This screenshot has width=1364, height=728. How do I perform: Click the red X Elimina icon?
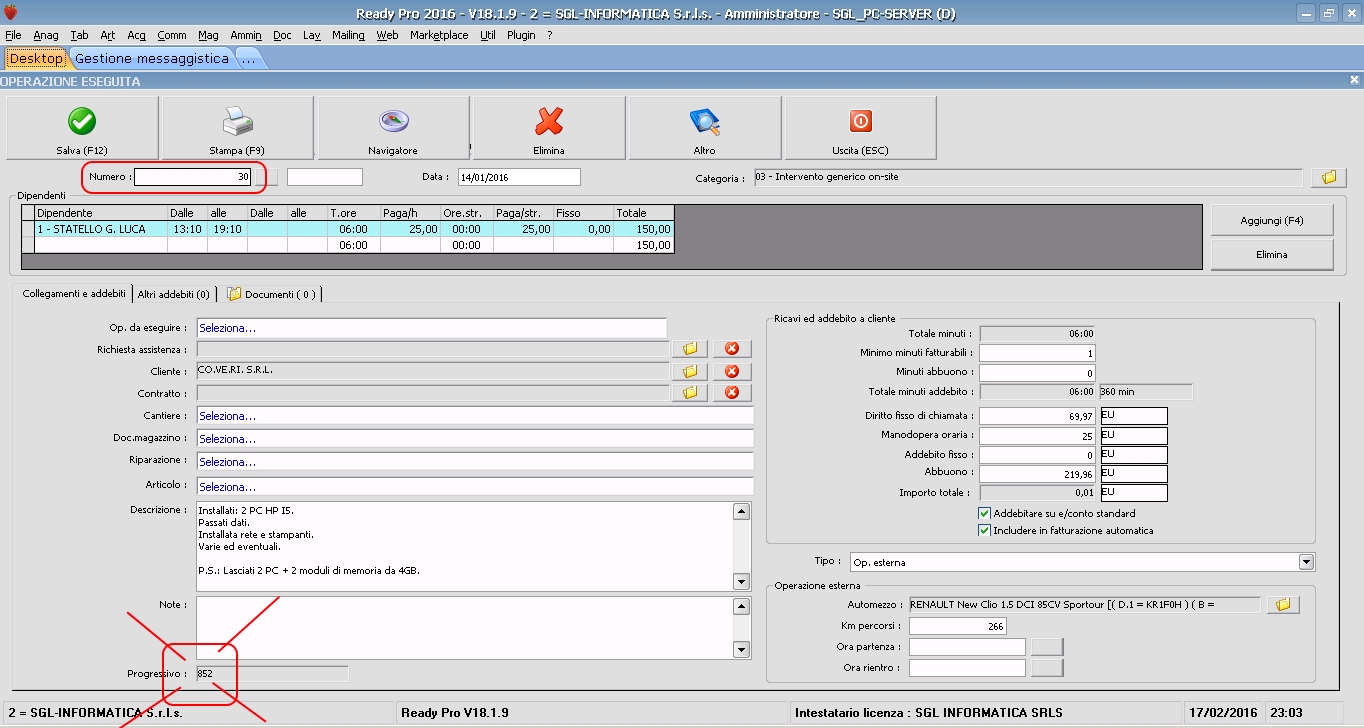tap(549, 122)
